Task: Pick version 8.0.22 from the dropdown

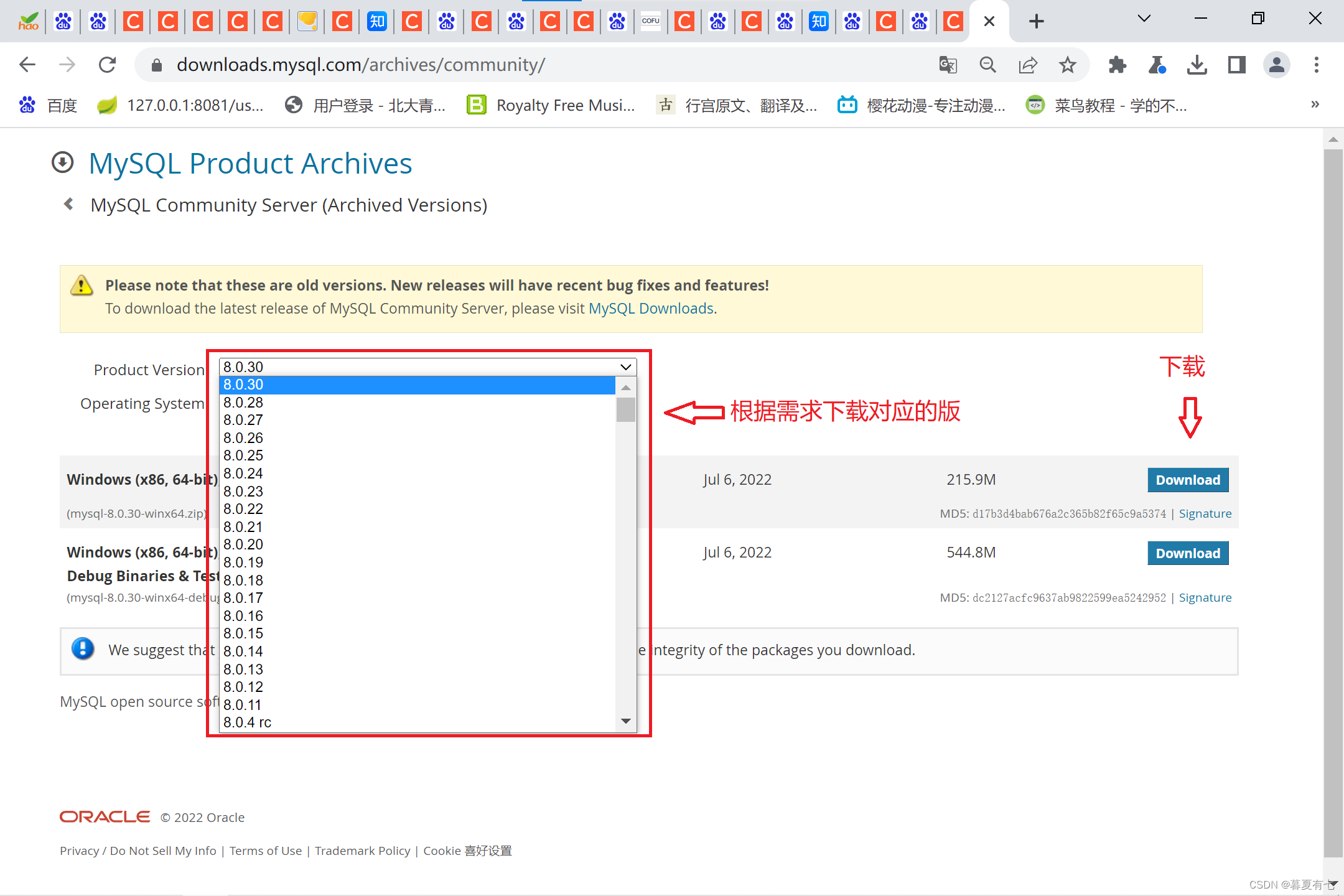Action: (418, 510)
